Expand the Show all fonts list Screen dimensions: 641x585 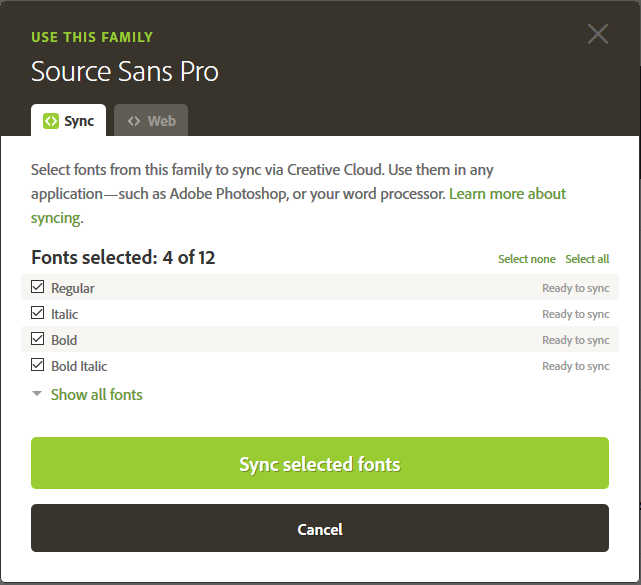click(x=96, y=394)
